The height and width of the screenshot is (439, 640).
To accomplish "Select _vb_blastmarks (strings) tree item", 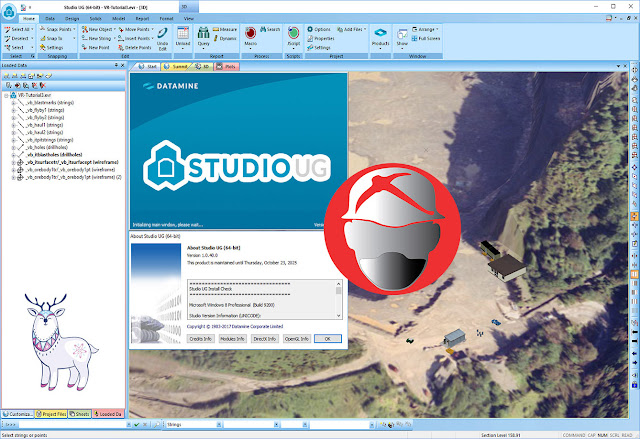I will [x=50, y=102].
